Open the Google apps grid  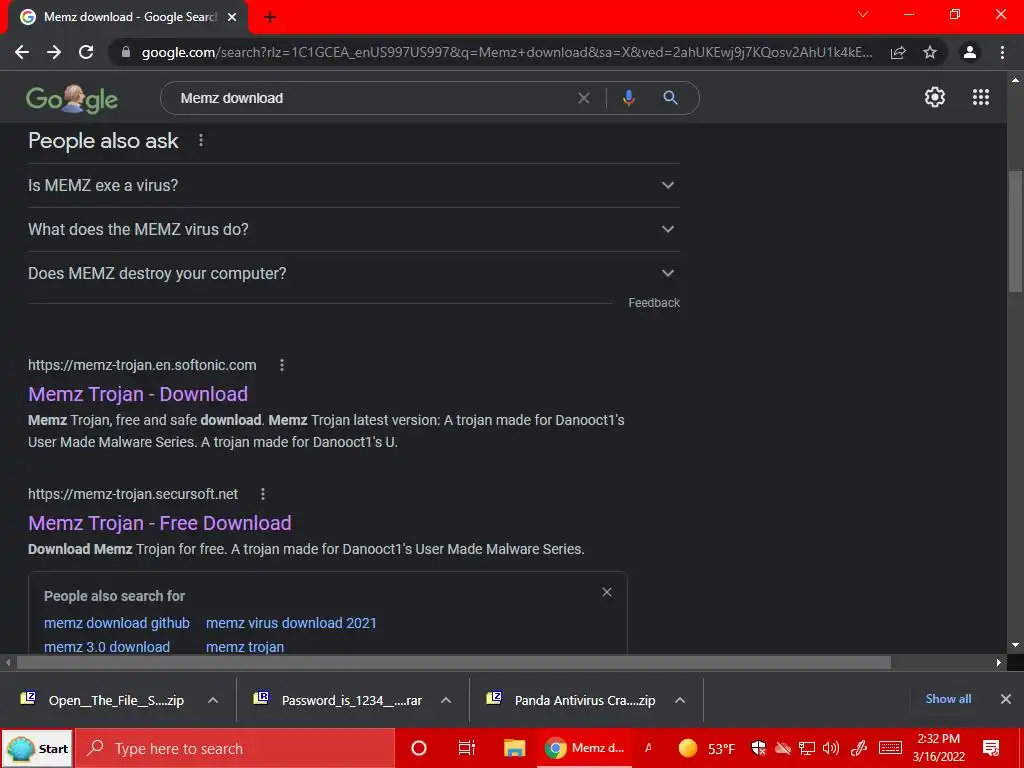(981, 97)
